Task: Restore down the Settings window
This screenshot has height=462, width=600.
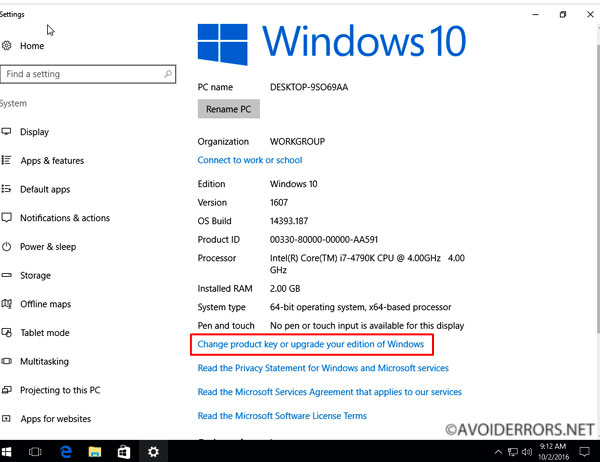Action: pyautogui.click(x=562, y=15)
